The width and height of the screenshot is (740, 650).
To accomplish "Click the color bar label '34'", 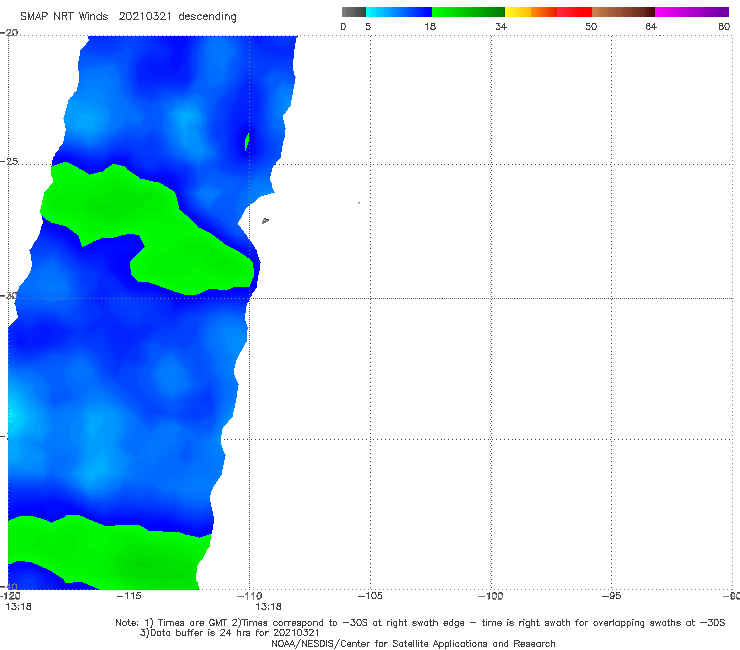I will (501, 26).
